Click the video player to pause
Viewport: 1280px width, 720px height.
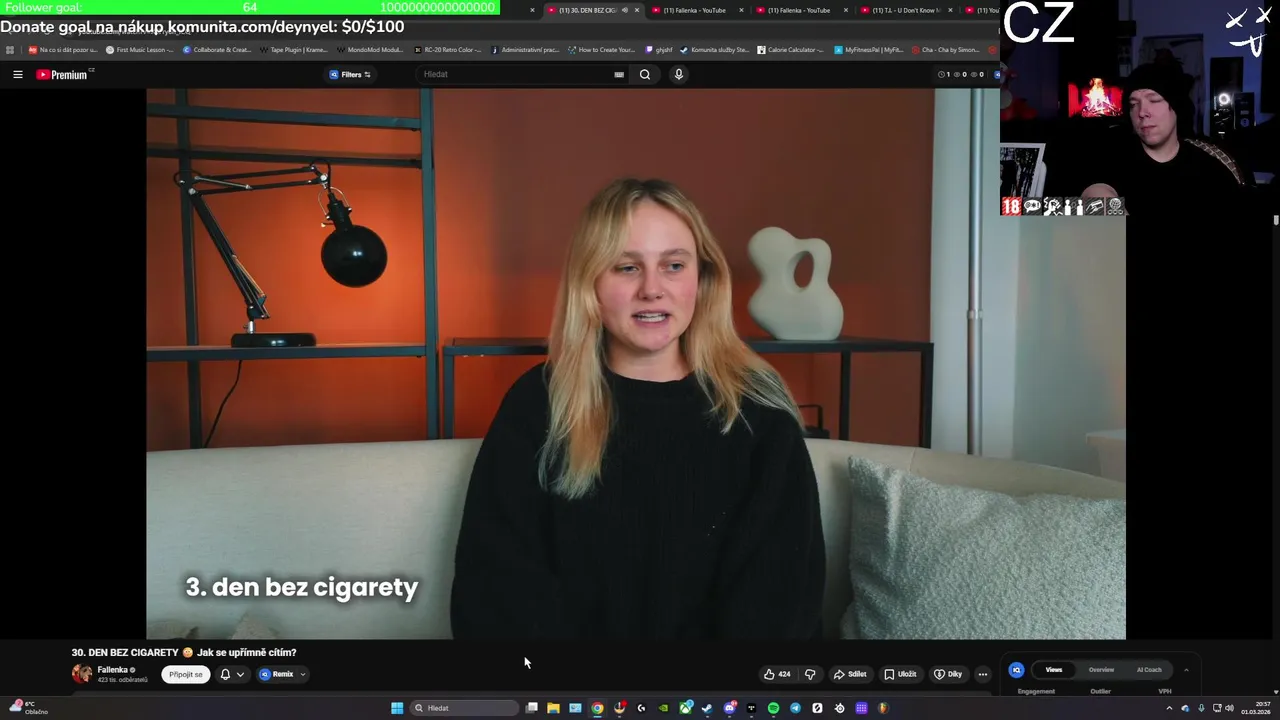pos(636,363)
